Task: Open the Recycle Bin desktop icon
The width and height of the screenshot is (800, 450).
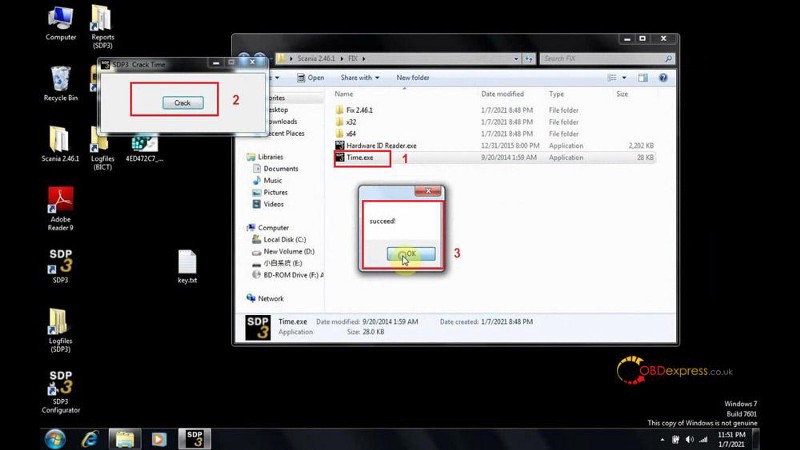Action: (x=61, y=83)
